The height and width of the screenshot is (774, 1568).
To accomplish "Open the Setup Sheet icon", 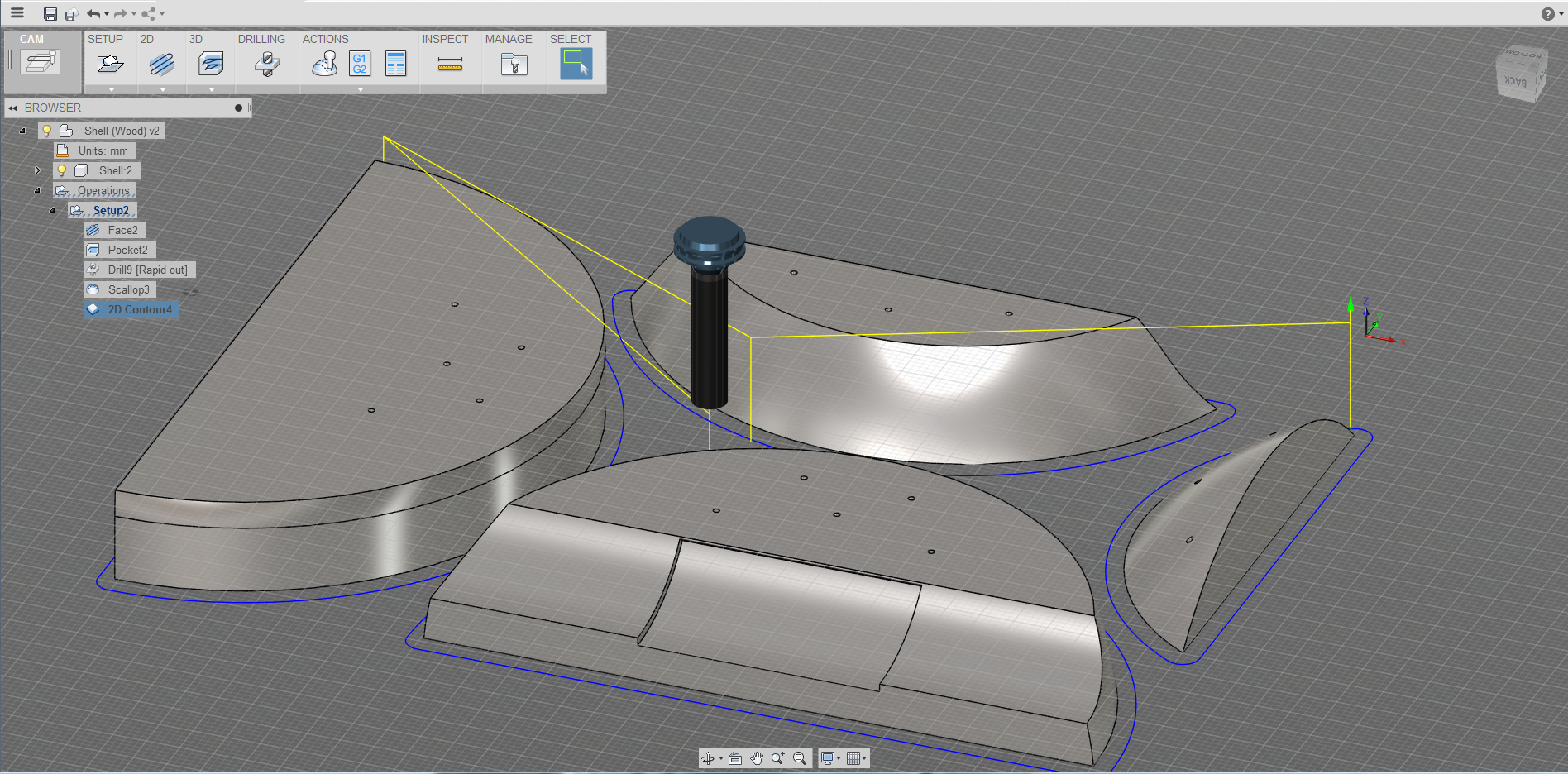I will pyautogui.click(x=396, y=64).
